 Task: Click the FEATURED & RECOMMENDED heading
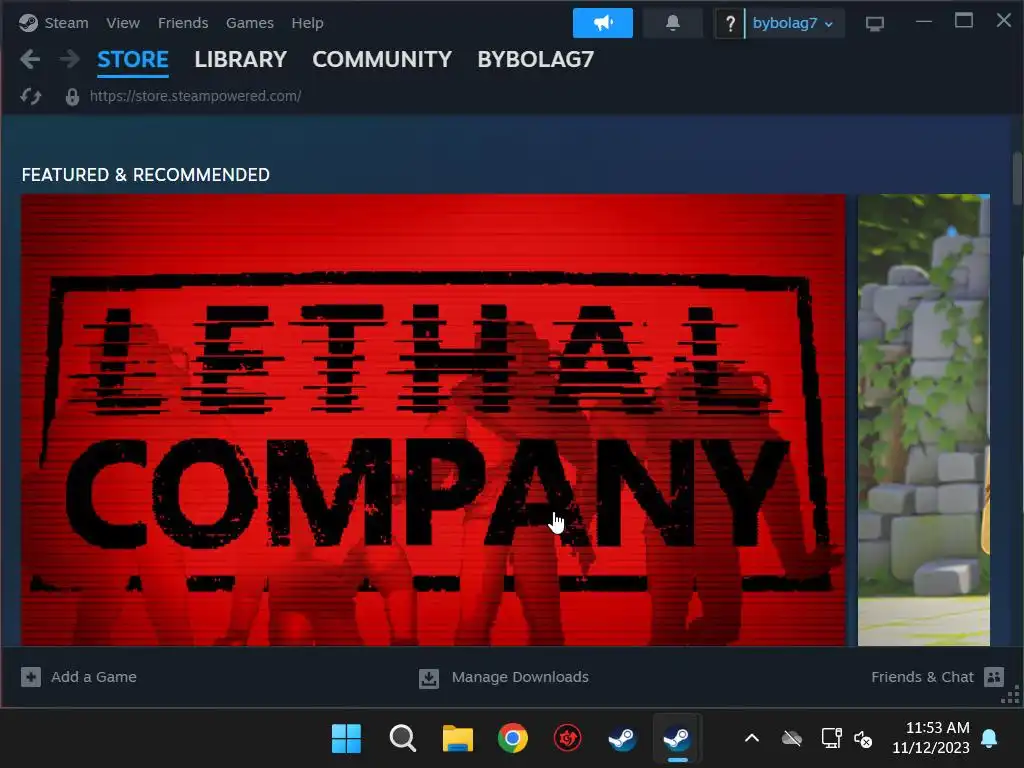[x=146, y=175]
